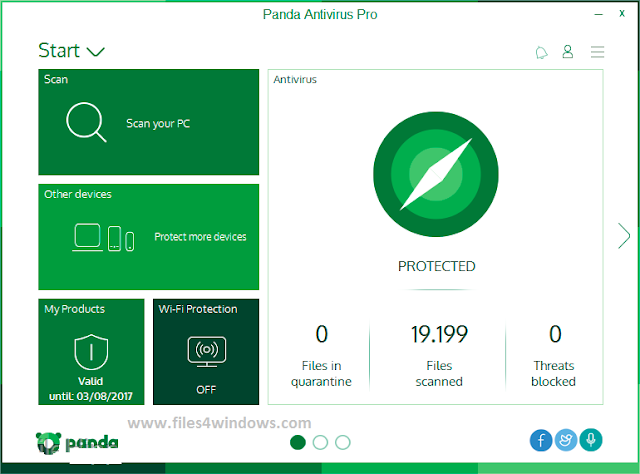Image resolution: width=640 pixels, height=474 pixels.
Task: Select the first page indicator dot
Action: [298, 442]
